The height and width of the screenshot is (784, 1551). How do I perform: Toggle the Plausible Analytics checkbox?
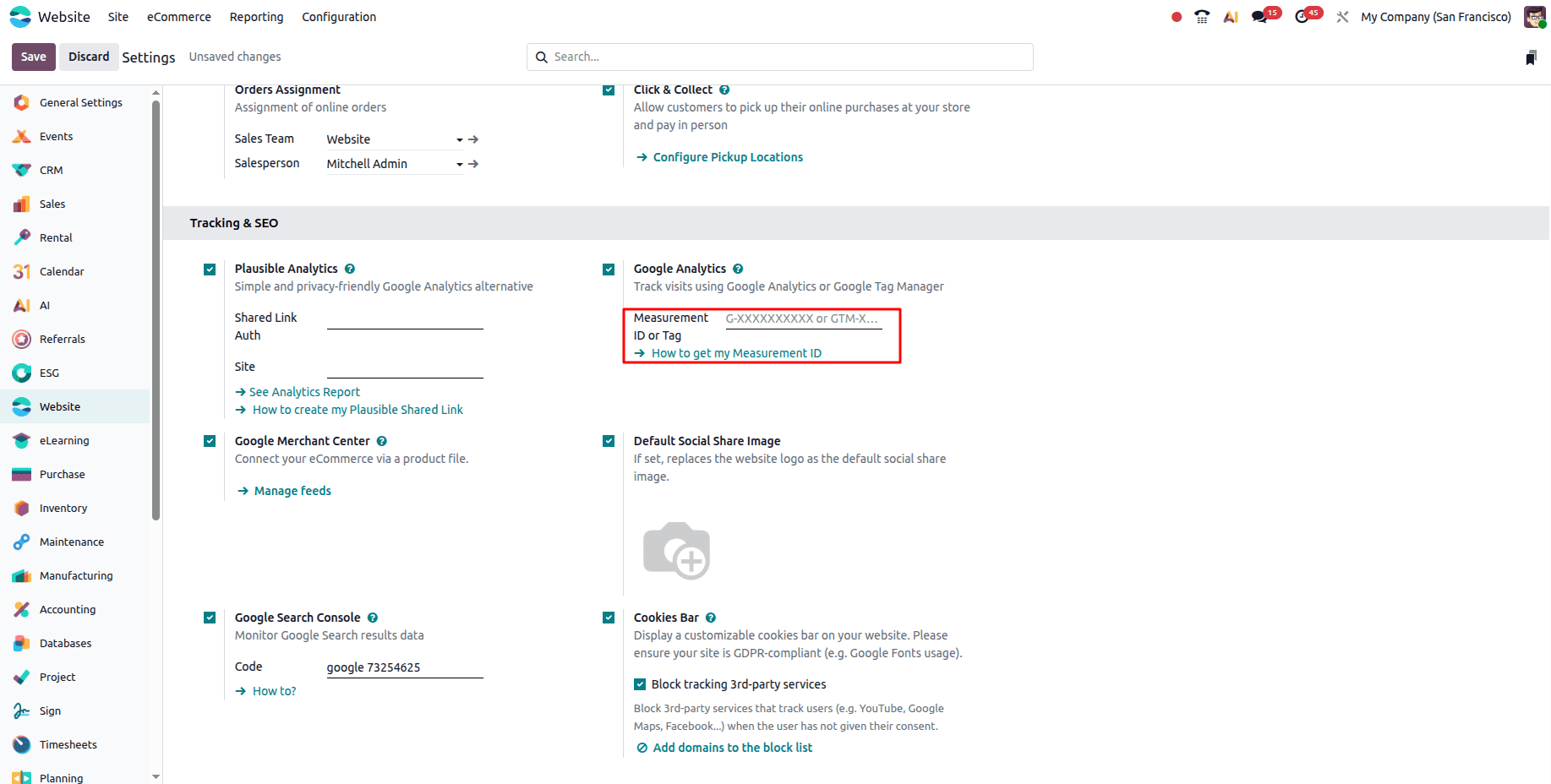point(210,269)
